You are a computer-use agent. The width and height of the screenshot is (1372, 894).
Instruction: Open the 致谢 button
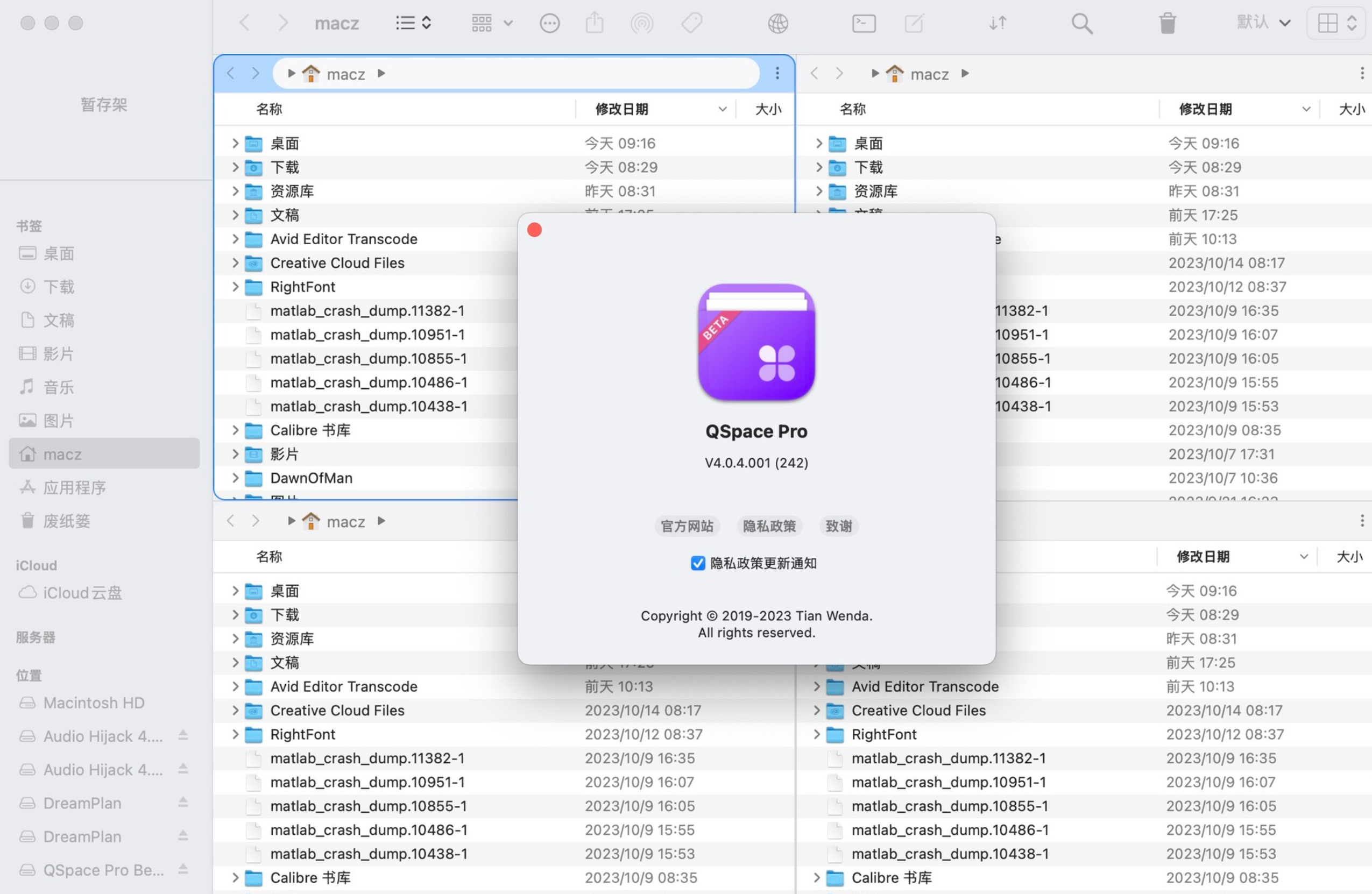point(838,526)
